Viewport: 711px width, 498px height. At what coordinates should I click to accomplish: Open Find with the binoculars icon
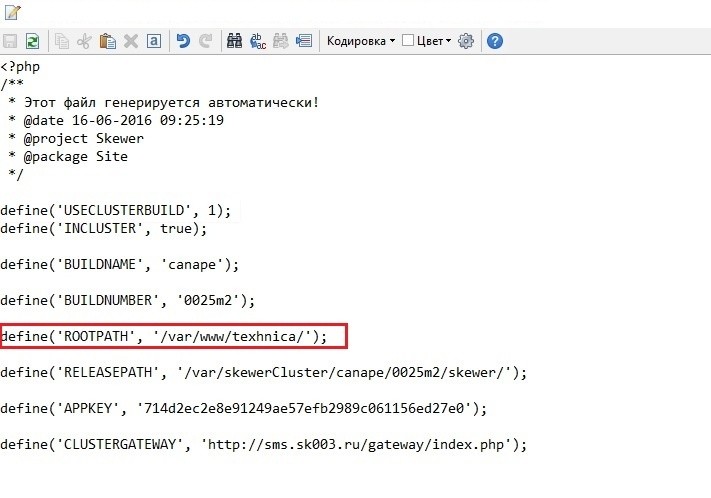[235, 41]
